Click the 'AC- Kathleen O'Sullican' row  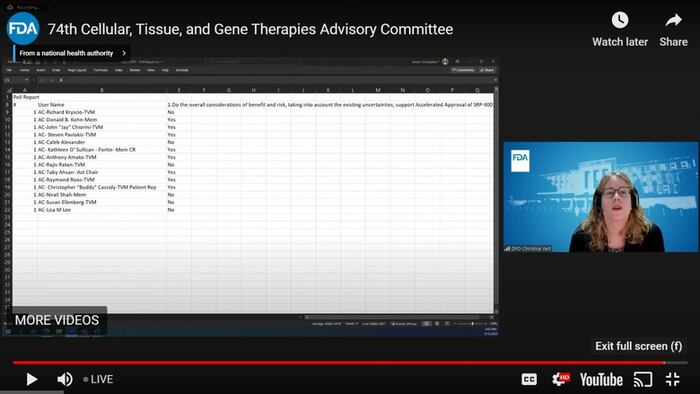coord(87,149)
